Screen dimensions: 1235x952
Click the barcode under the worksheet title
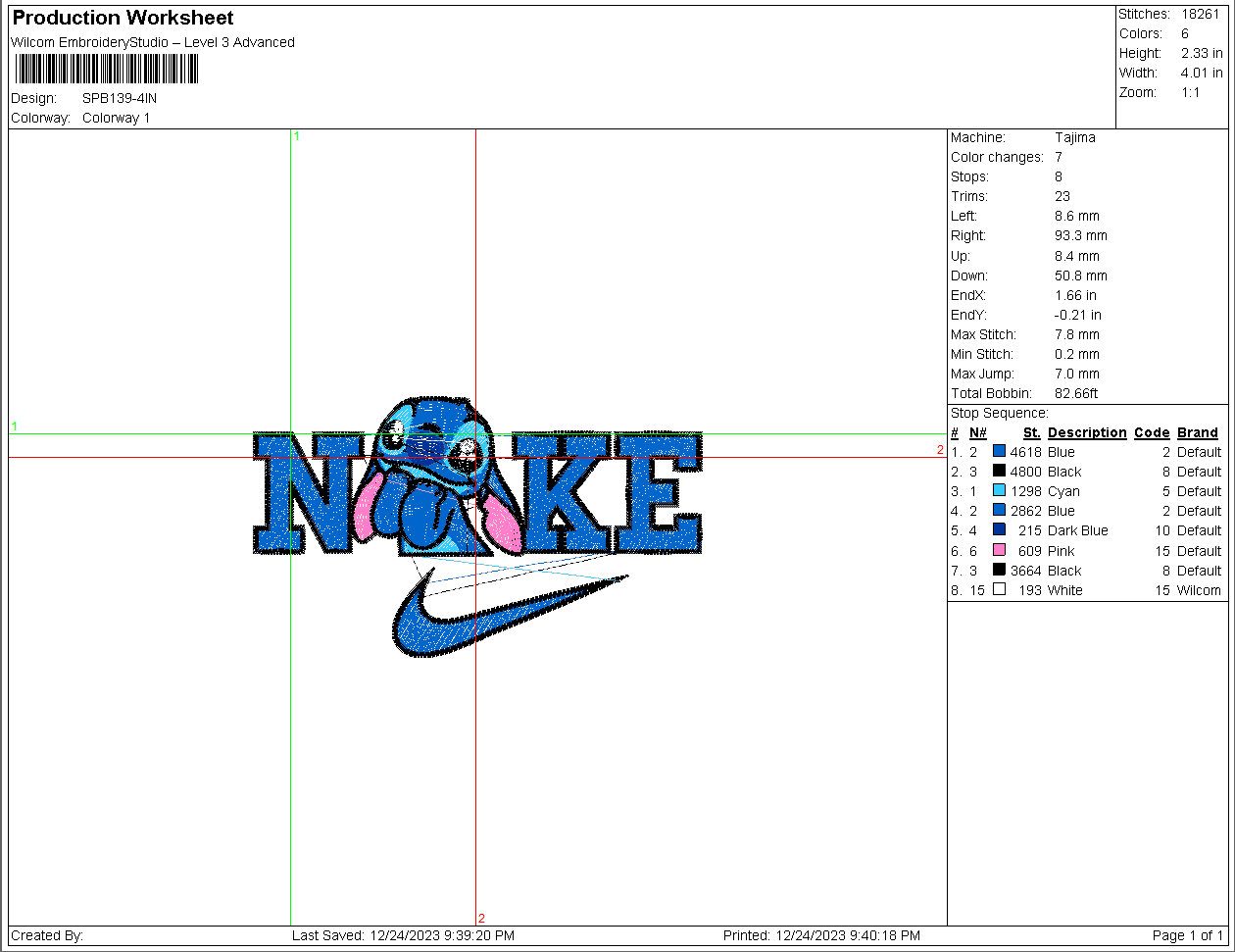107,69
